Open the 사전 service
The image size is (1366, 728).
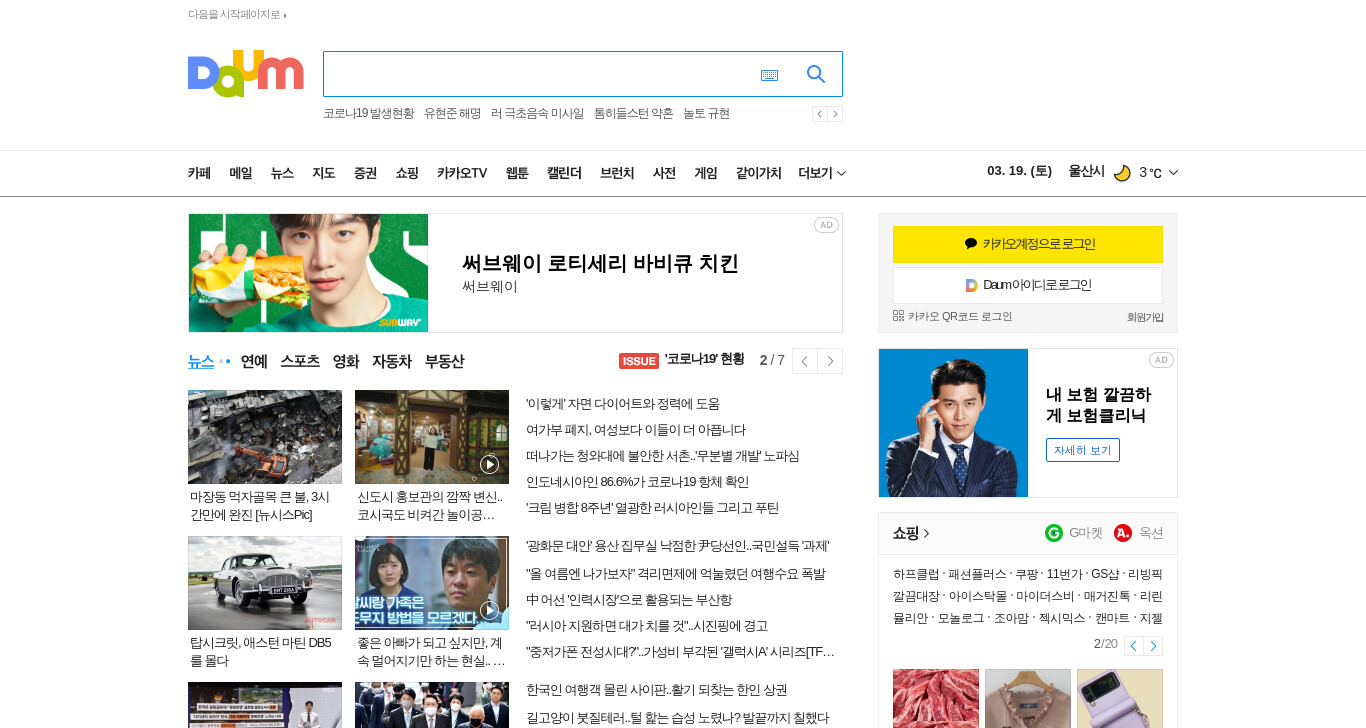(x=664, y=173)
